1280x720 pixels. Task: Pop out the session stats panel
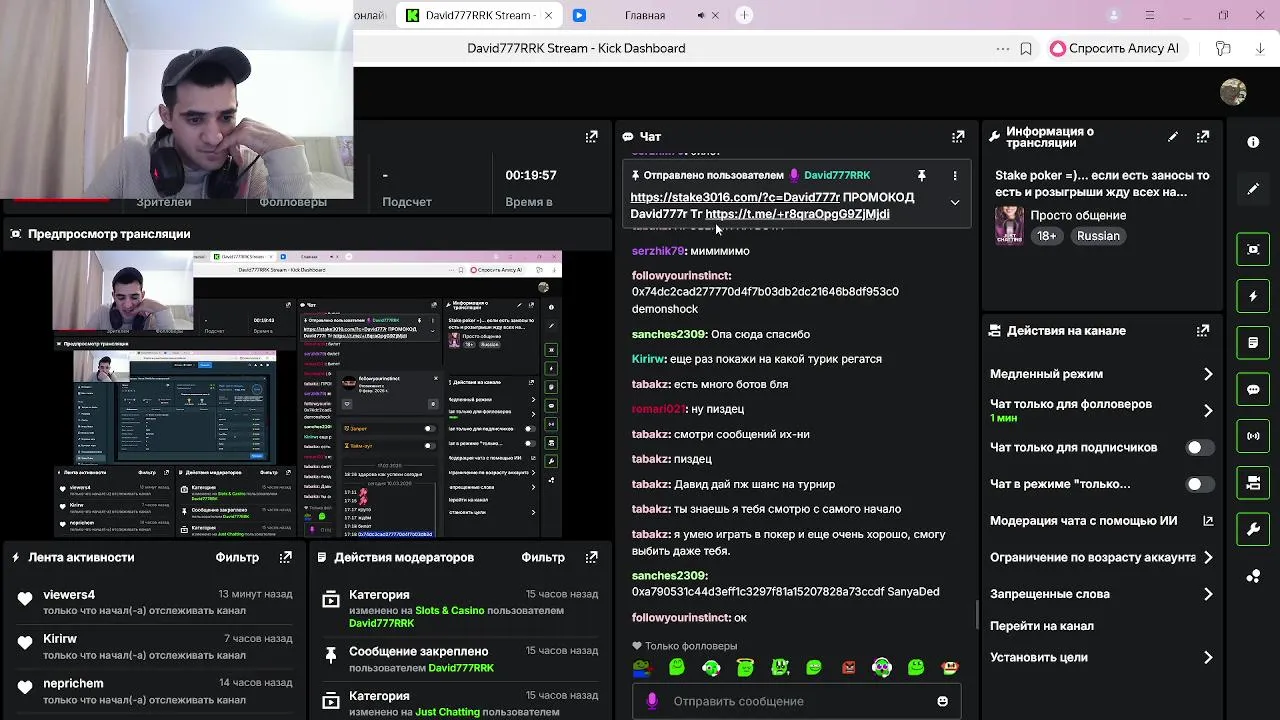click(x=592, y=136)
